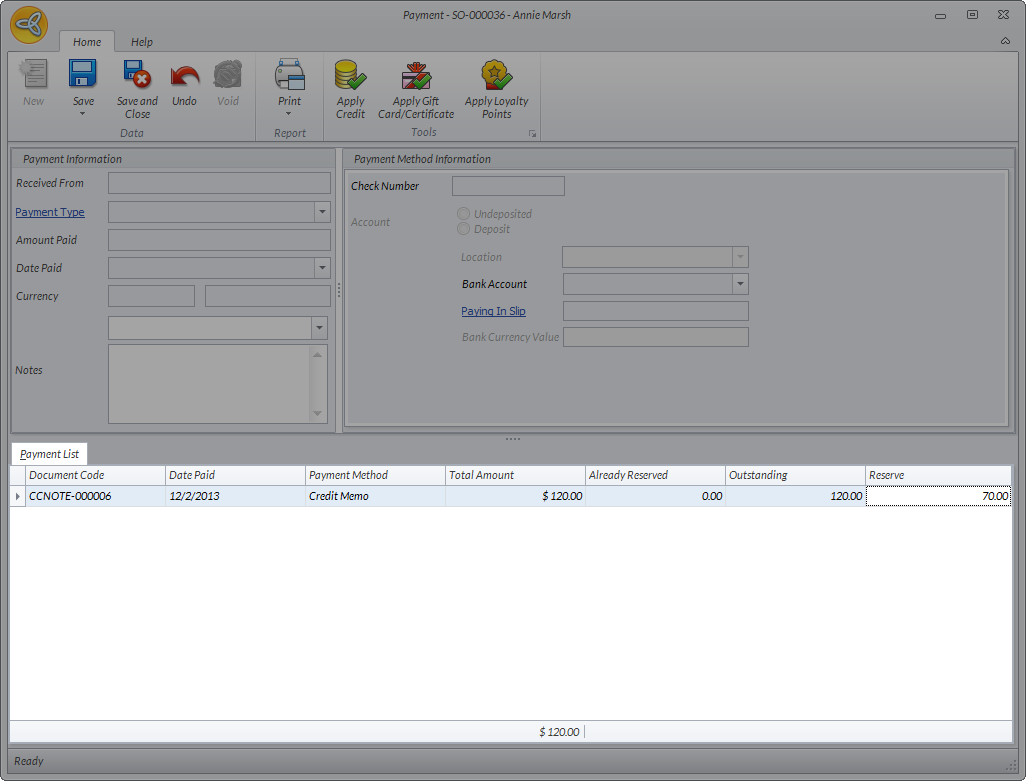This screenshot has height=781, width=1026.
Task: Expand the Bank Account dropdown
Action: pyautogui.click(x=740, y=284)
